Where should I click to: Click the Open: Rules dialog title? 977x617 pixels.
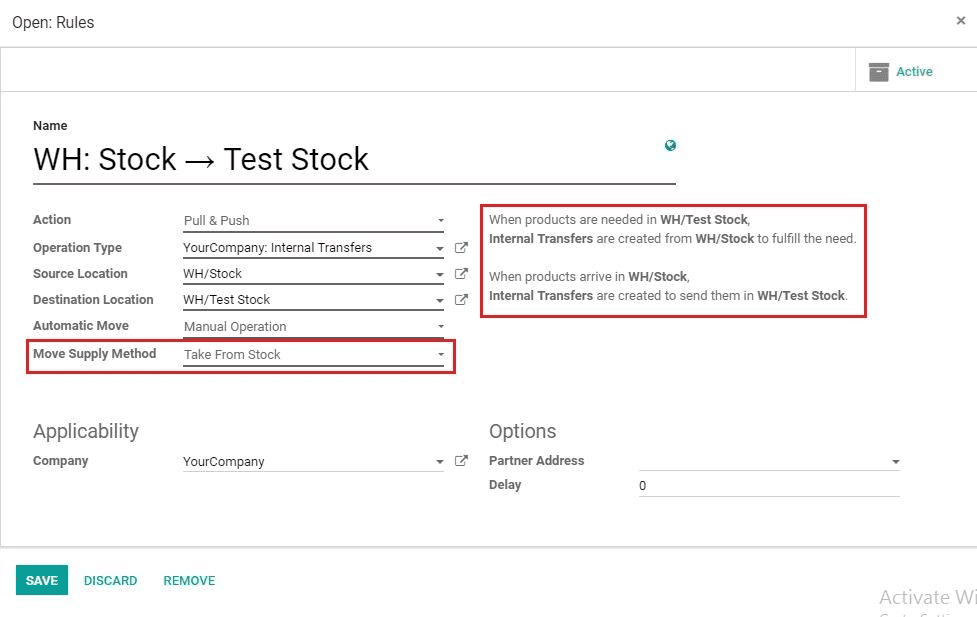53,22
